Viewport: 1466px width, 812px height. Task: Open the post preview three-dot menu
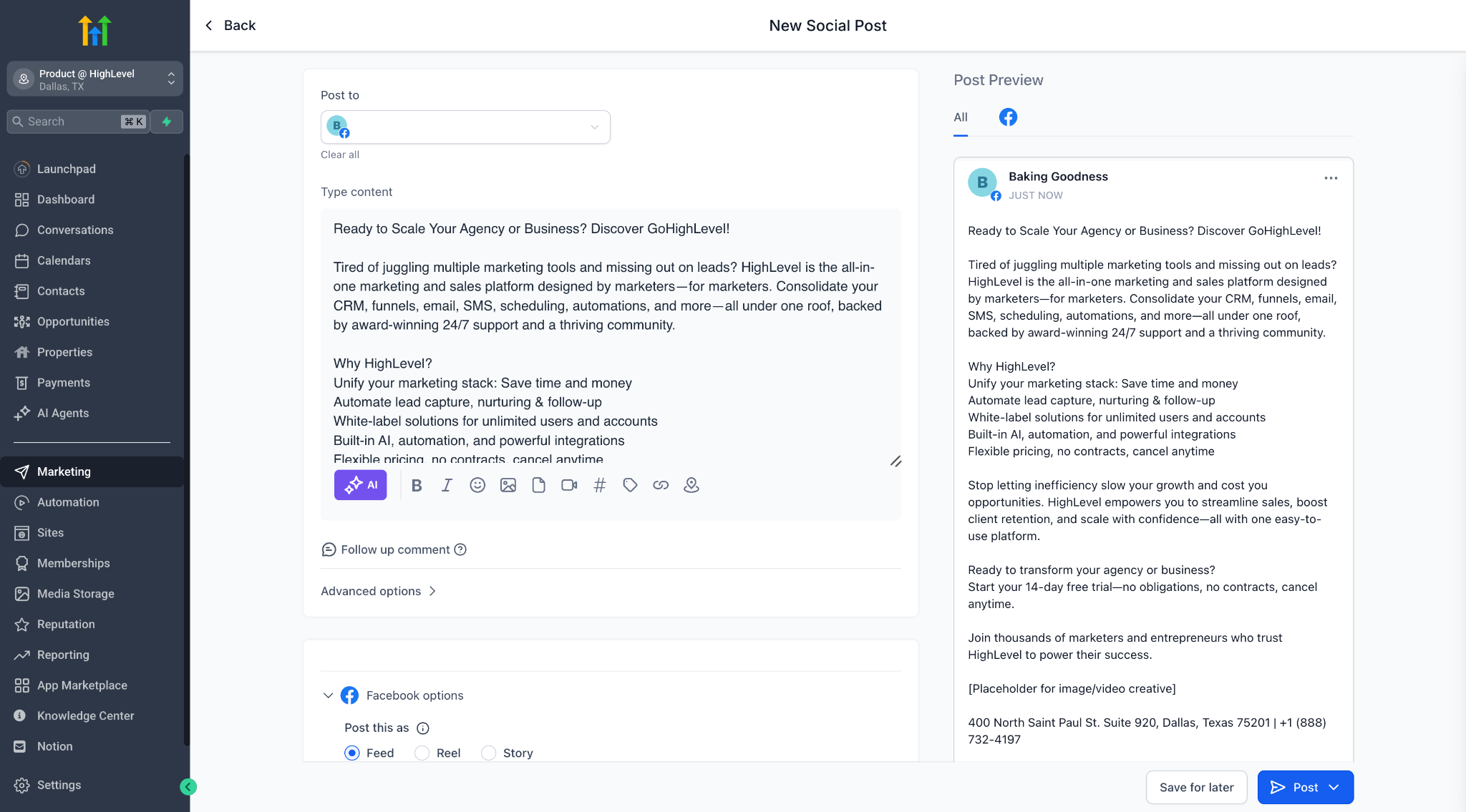tap(1331, 178)
